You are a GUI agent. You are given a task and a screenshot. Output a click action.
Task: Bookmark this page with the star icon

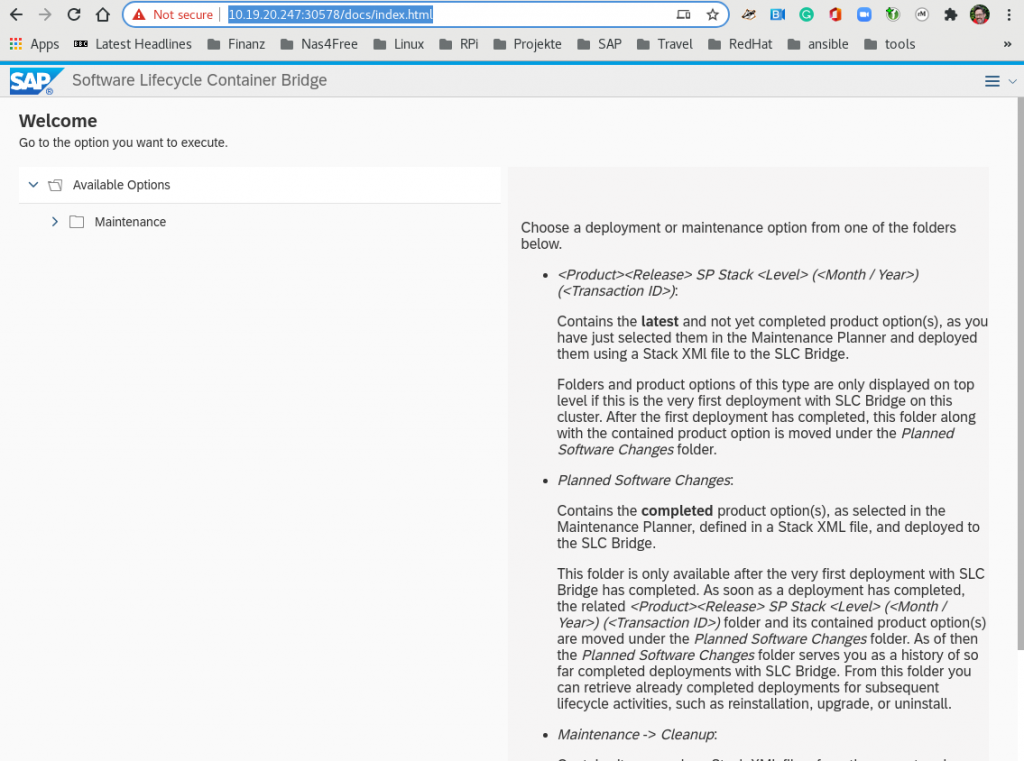click(713, 15)
